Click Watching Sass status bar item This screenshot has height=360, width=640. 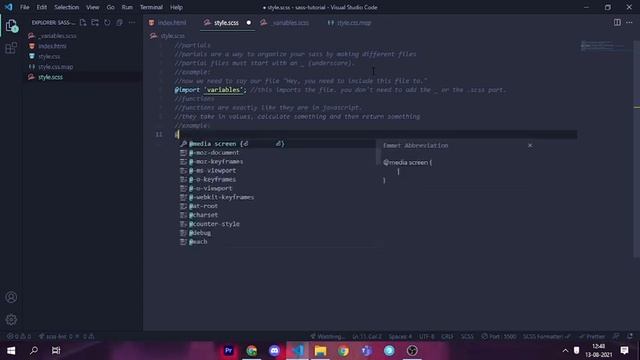point(327,336)
